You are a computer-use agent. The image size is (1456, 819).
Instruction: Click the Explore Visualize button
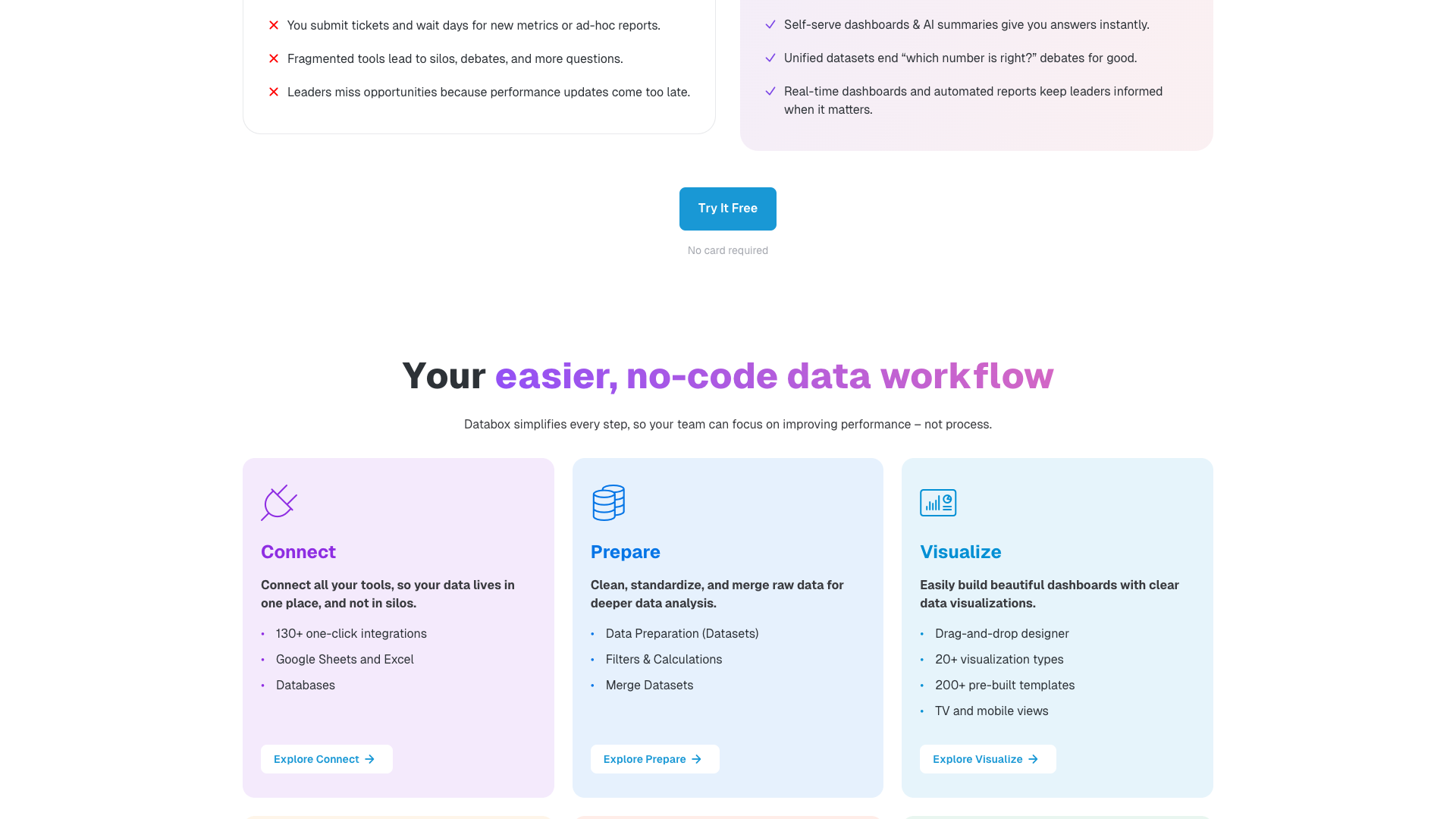(x=987, y=758)
